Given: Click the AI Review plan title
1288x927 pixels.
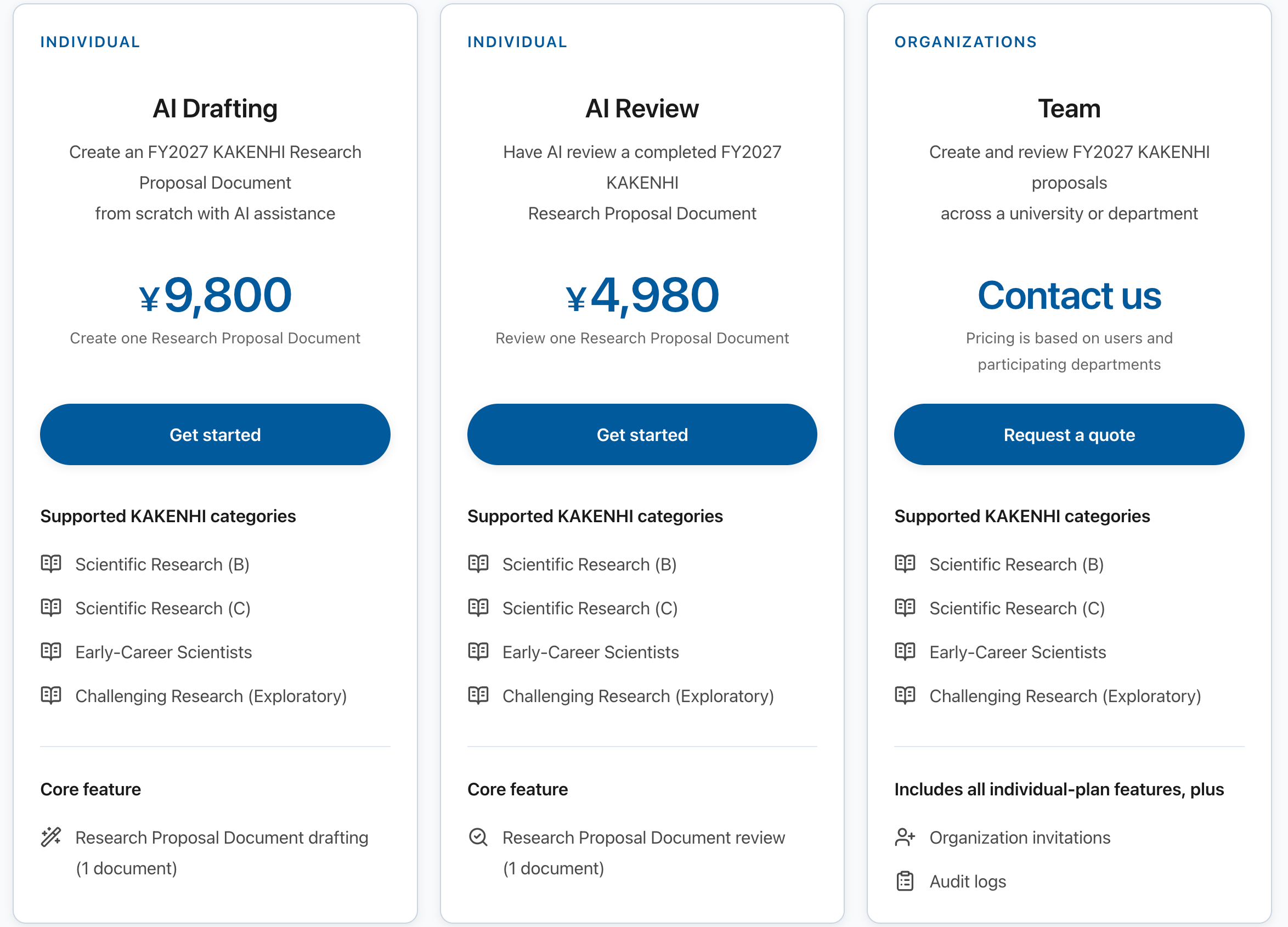Looking at the screenshot, I should 642,109.
